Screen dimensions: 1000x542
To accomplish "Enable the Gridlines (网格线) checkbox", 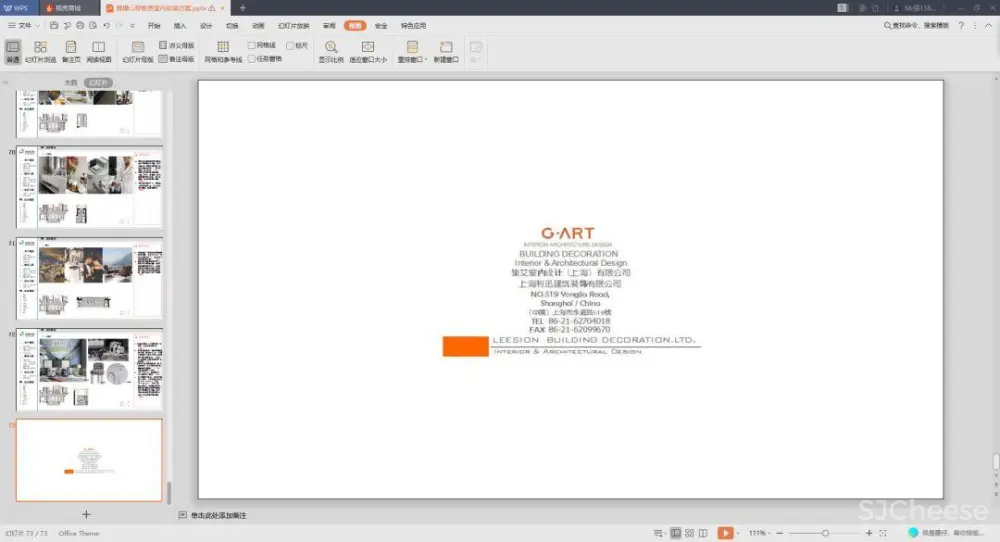I will [x=252, y=45].
